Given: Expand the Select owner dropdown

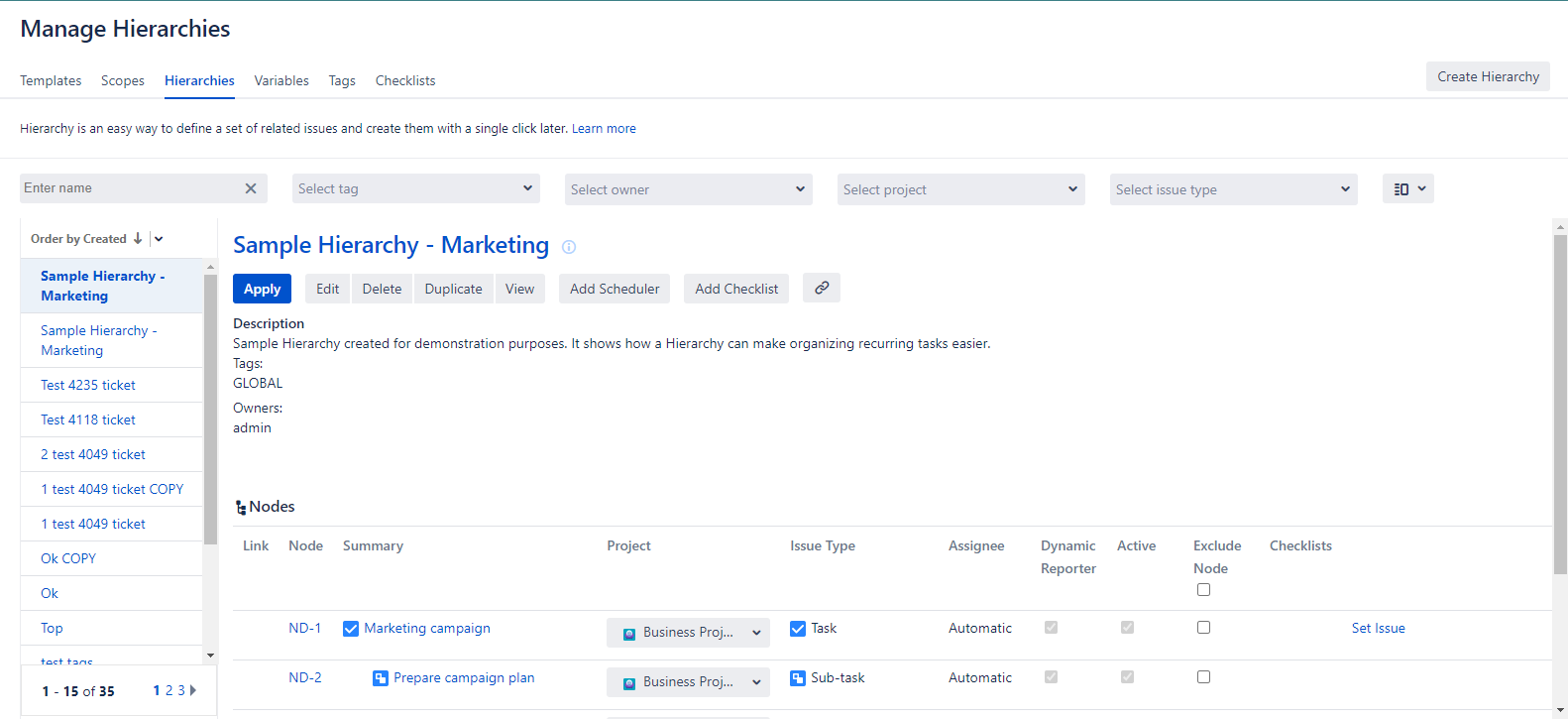Looking at the screenshot, I should pyautogui.click(x=688, y=189).
